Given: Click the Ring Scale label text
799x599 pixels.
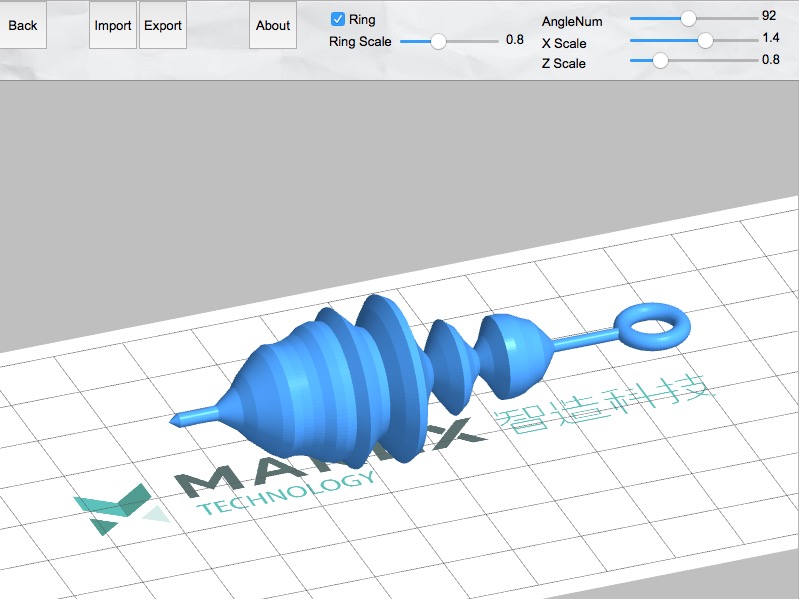Looking at the screenshot, I should pyautogui.click(x=360, y=42).
